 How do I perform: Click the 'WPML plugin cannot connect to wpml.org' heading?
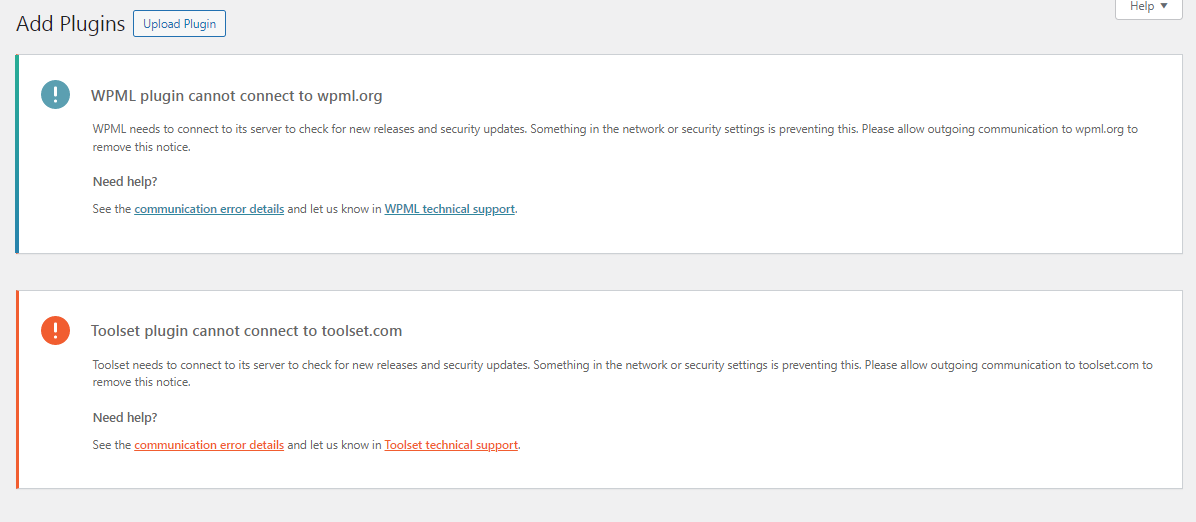click(236, 96)
